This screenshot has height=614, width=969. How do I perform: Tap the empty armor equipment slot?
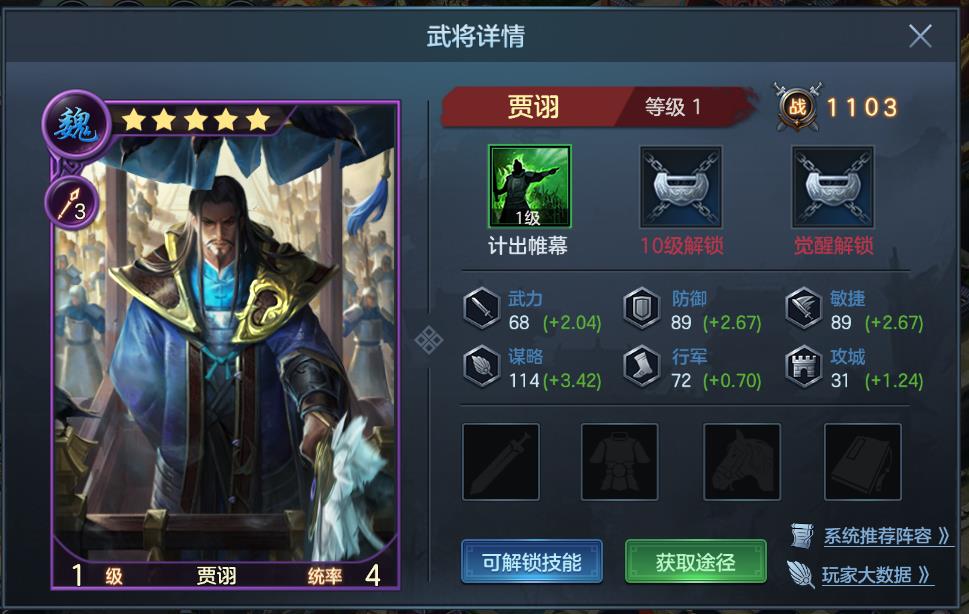[619, 461]
